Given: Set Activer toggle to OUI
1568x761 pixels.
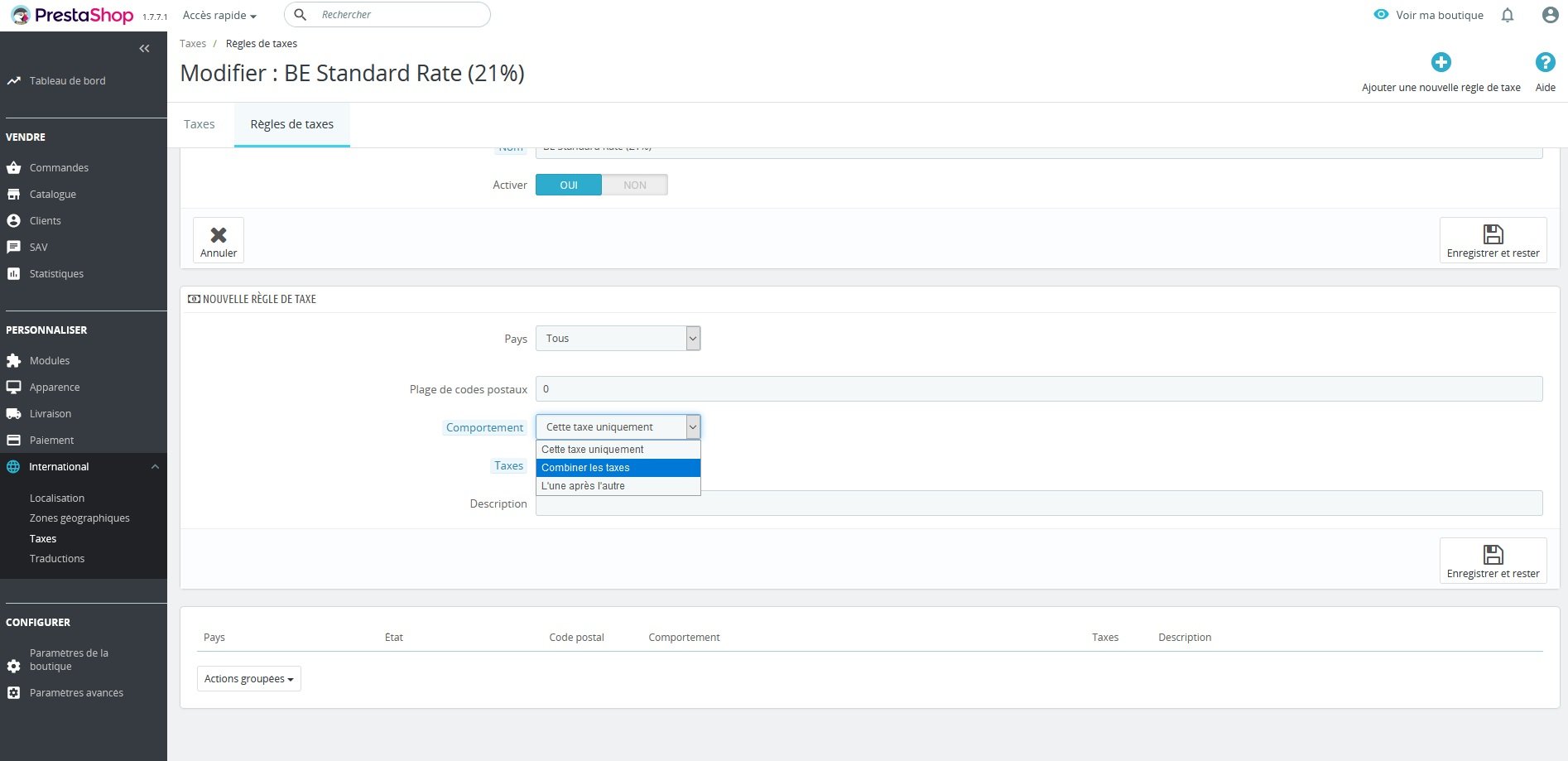Looking at the screenshot, I should click(569, 185).
